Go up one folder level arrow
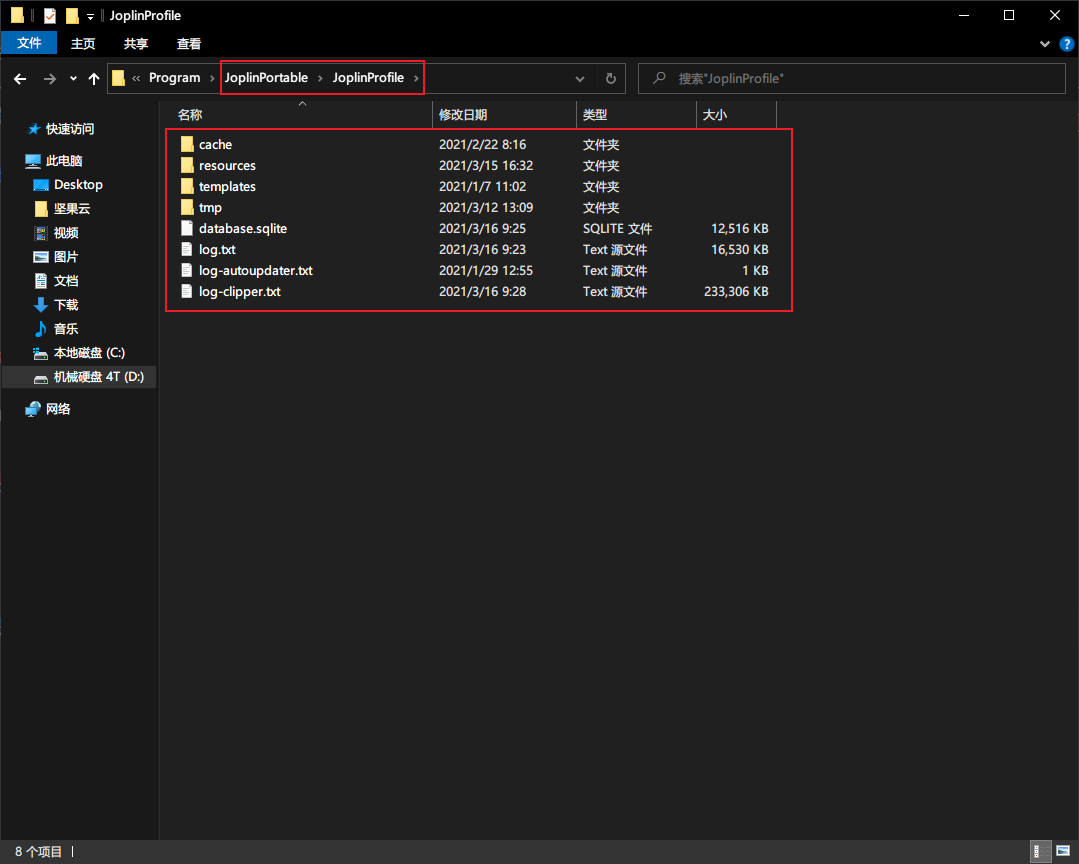 click(94, 79)
